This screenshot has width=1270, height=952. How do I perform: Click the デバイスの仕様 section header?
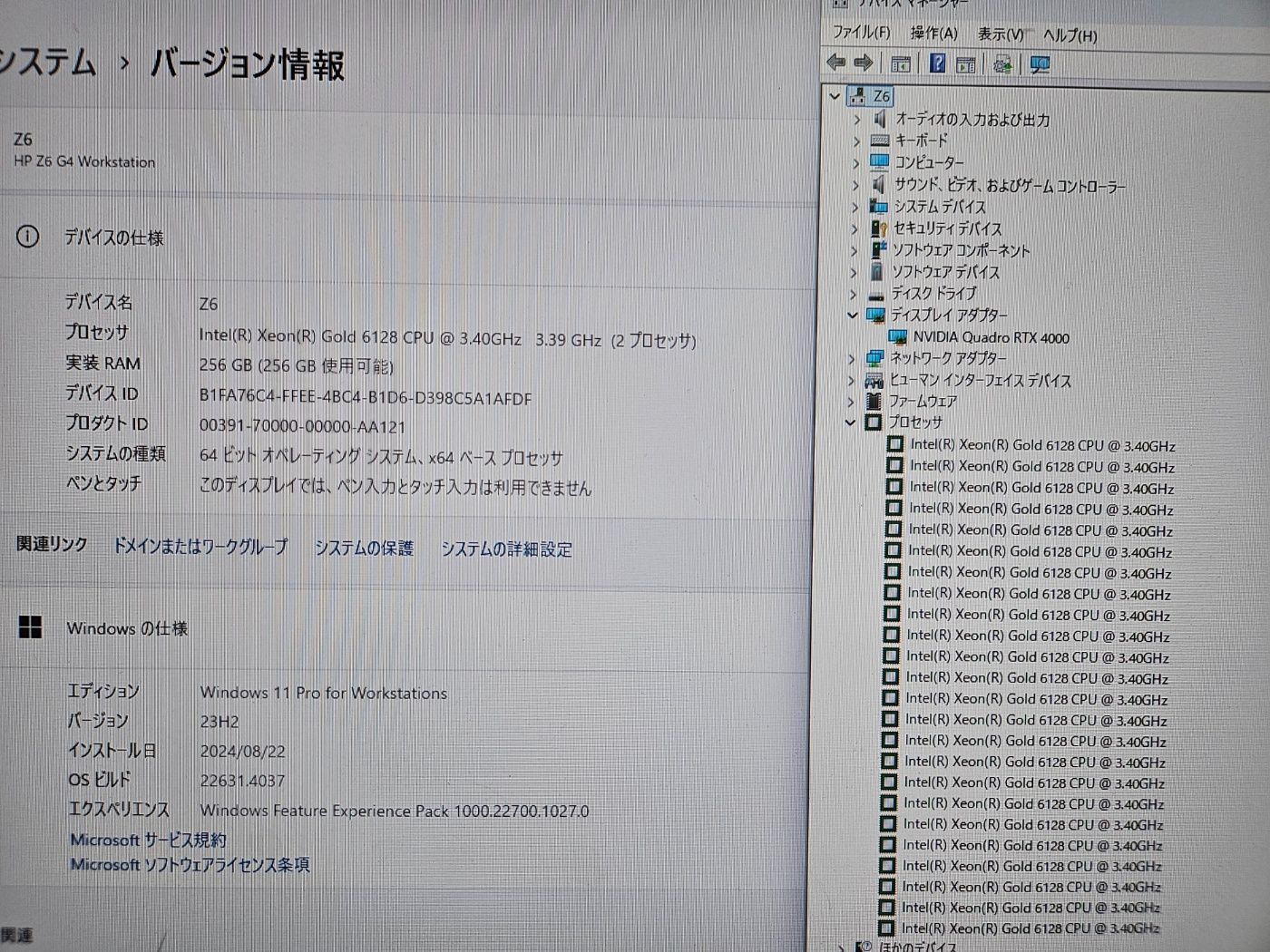[x=113, y=238]
